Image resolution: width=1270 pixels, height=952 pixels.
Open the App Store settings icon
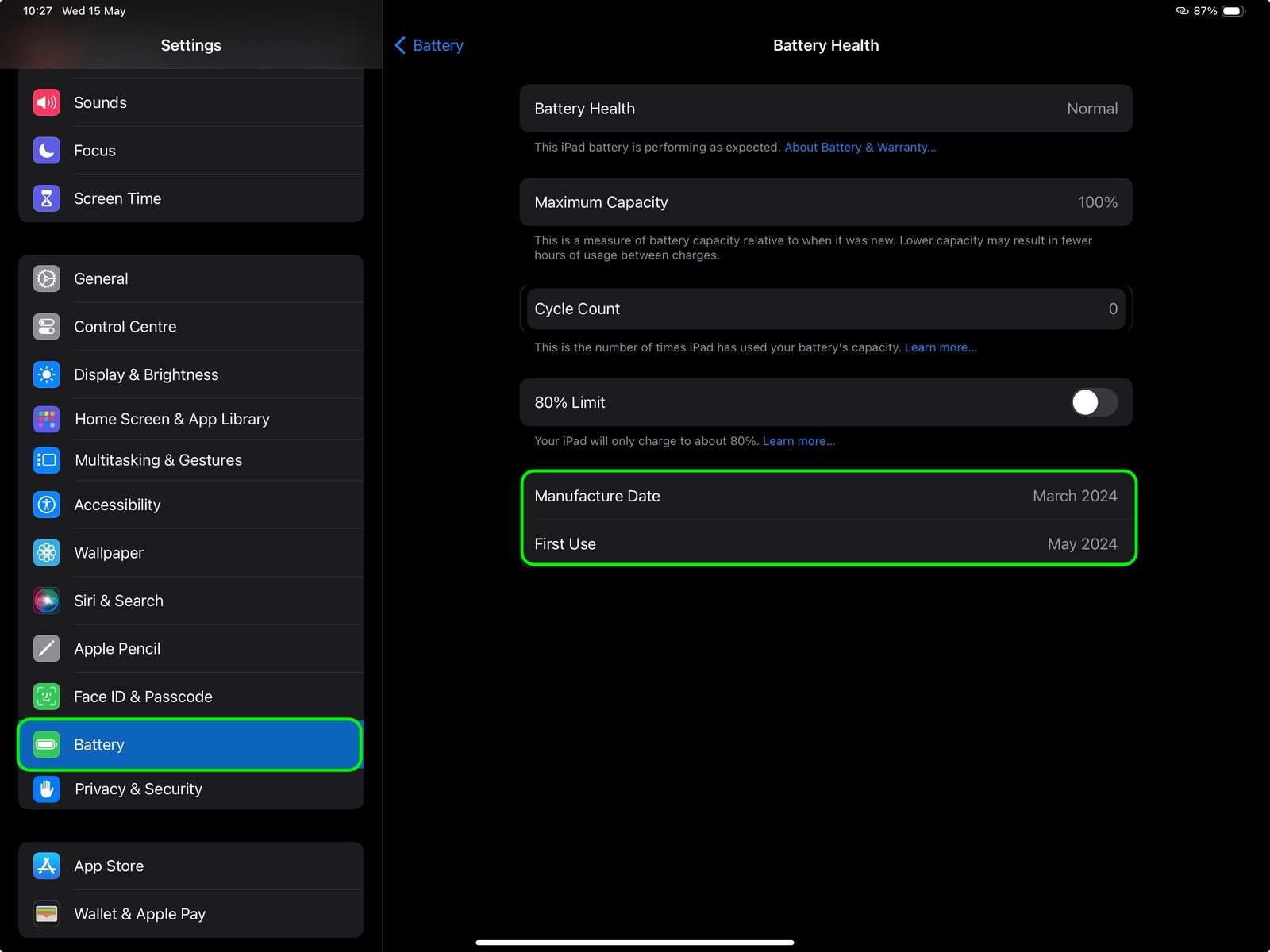click(46, 866)
